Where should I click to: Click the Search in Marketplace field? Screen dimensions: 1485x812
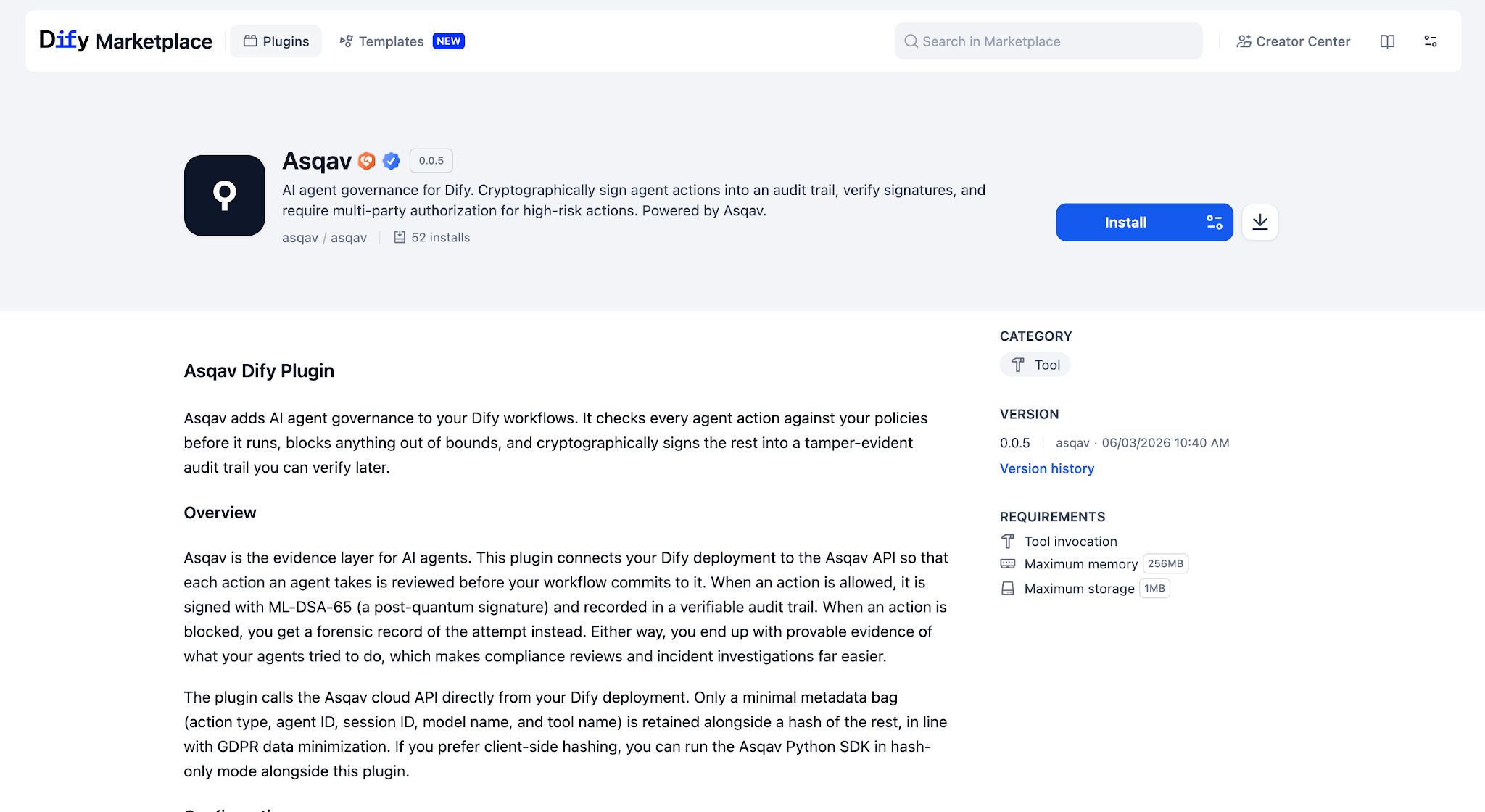pyautogui.click(x=1048, y=41)
